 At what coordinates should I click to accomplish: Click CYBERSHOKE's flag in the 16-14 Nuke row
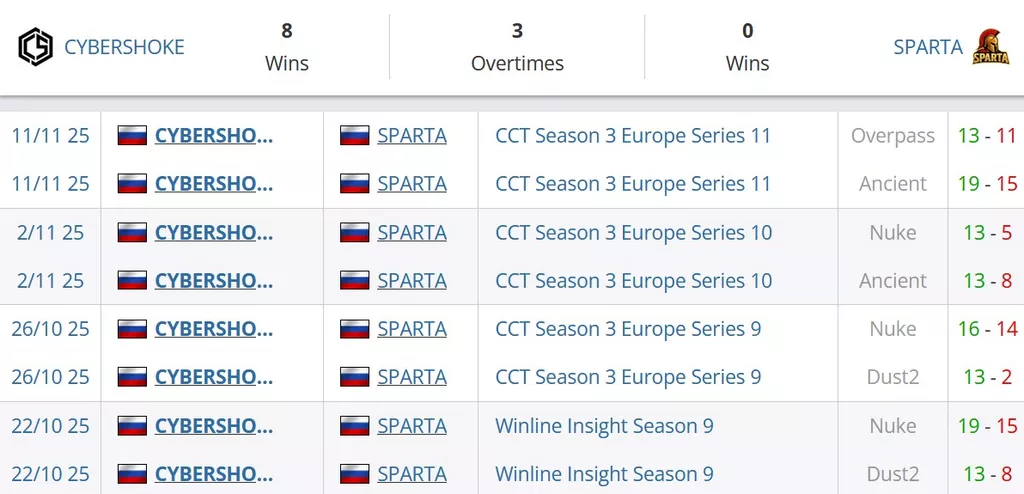(x=132, y=329)
